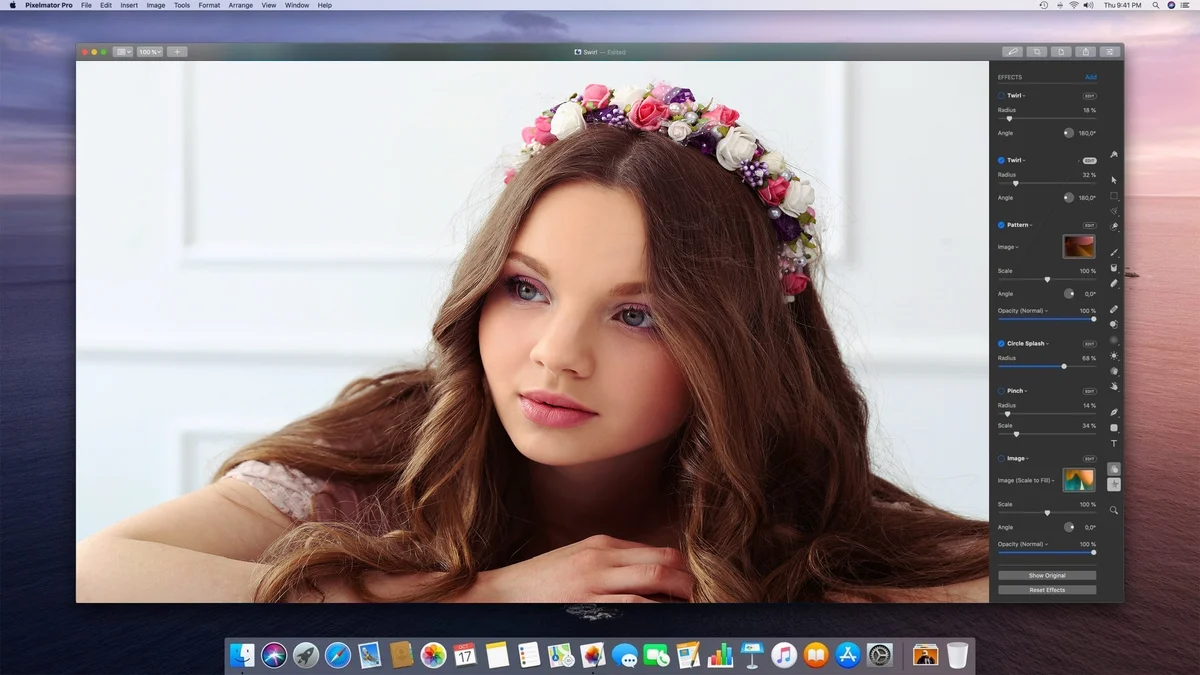Enable the Image effect checkbox

pos(1001,459)
